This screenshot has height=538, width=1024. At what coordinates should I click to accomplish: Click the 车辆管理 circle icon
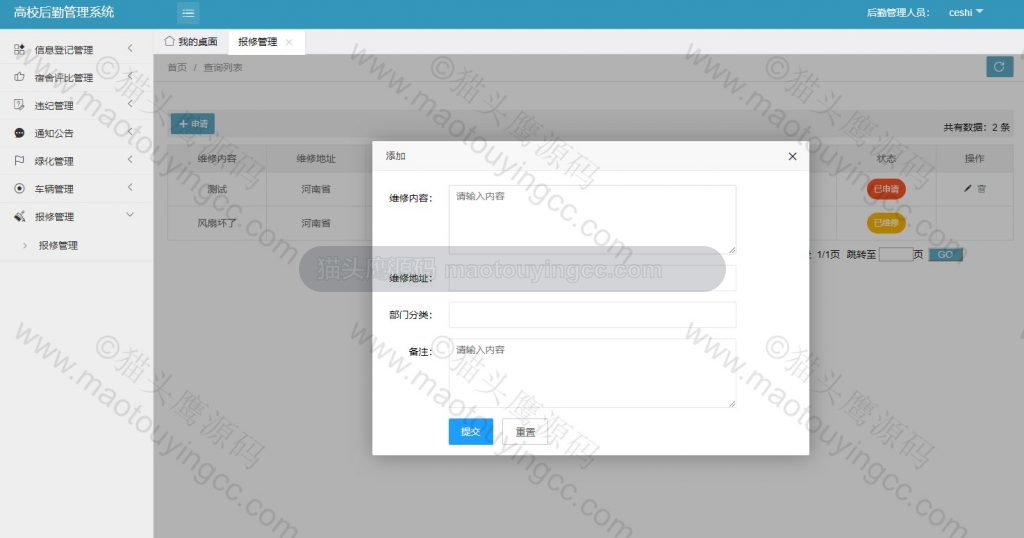click(20, 188)
